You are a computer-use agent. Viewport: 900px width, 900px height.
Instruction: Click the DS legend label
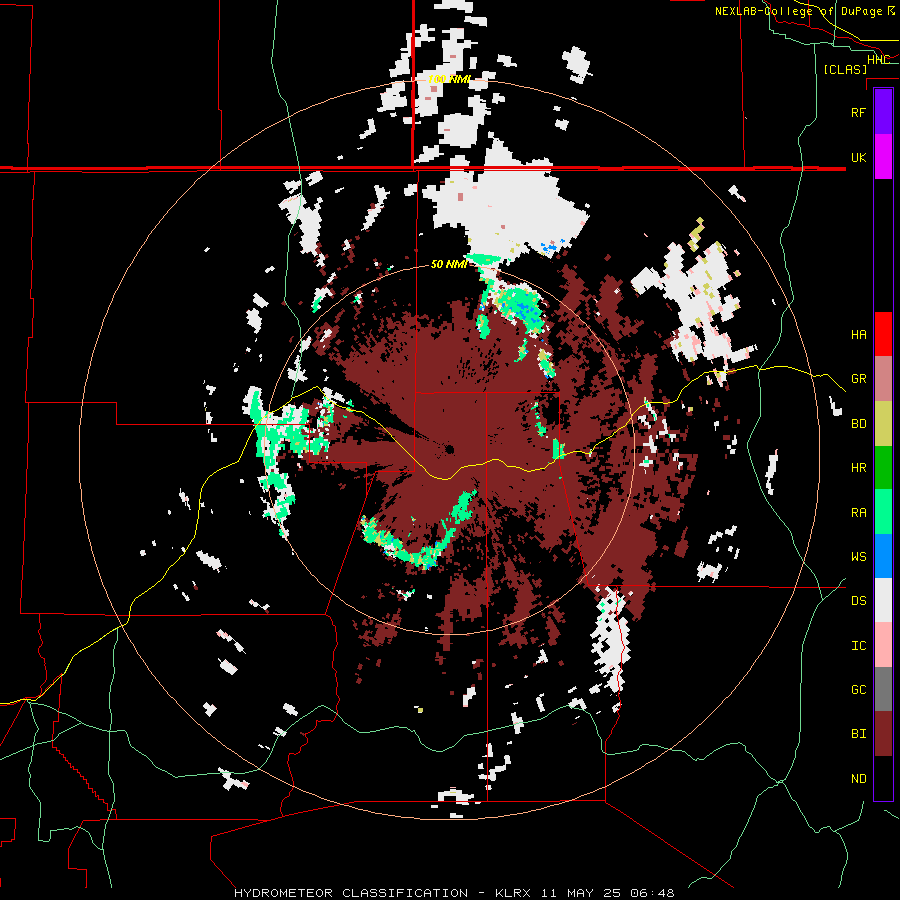point(858,601)
